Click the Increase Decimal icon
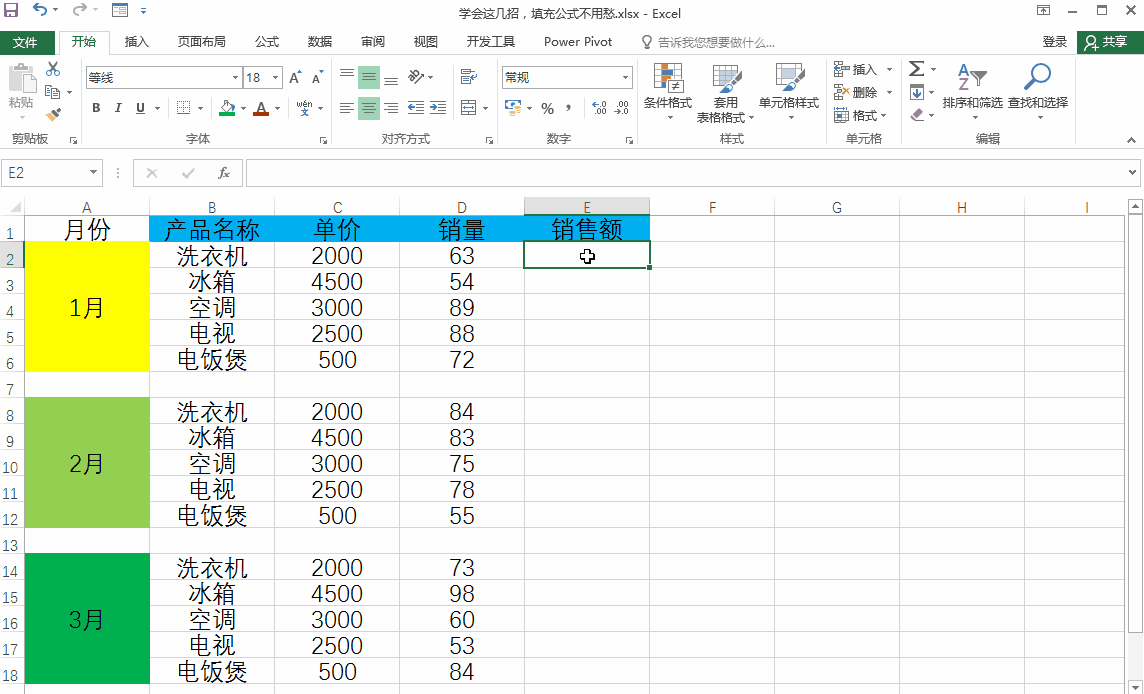 click(x=599, y=108)
